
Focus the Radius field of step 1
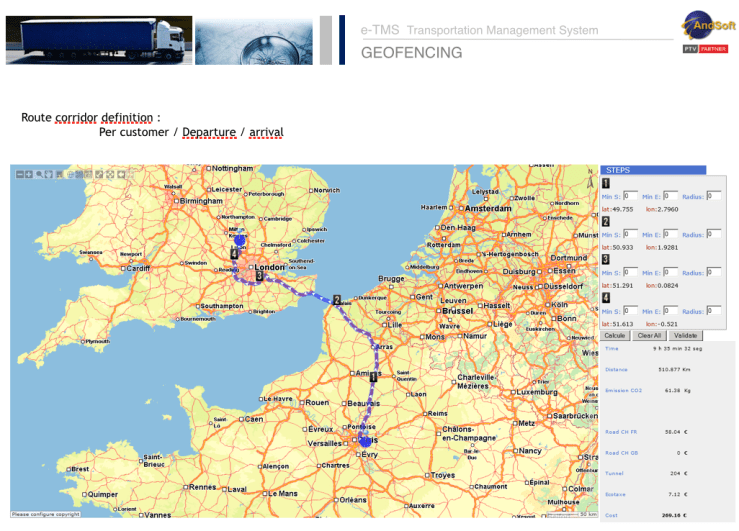tap(713, 197)
